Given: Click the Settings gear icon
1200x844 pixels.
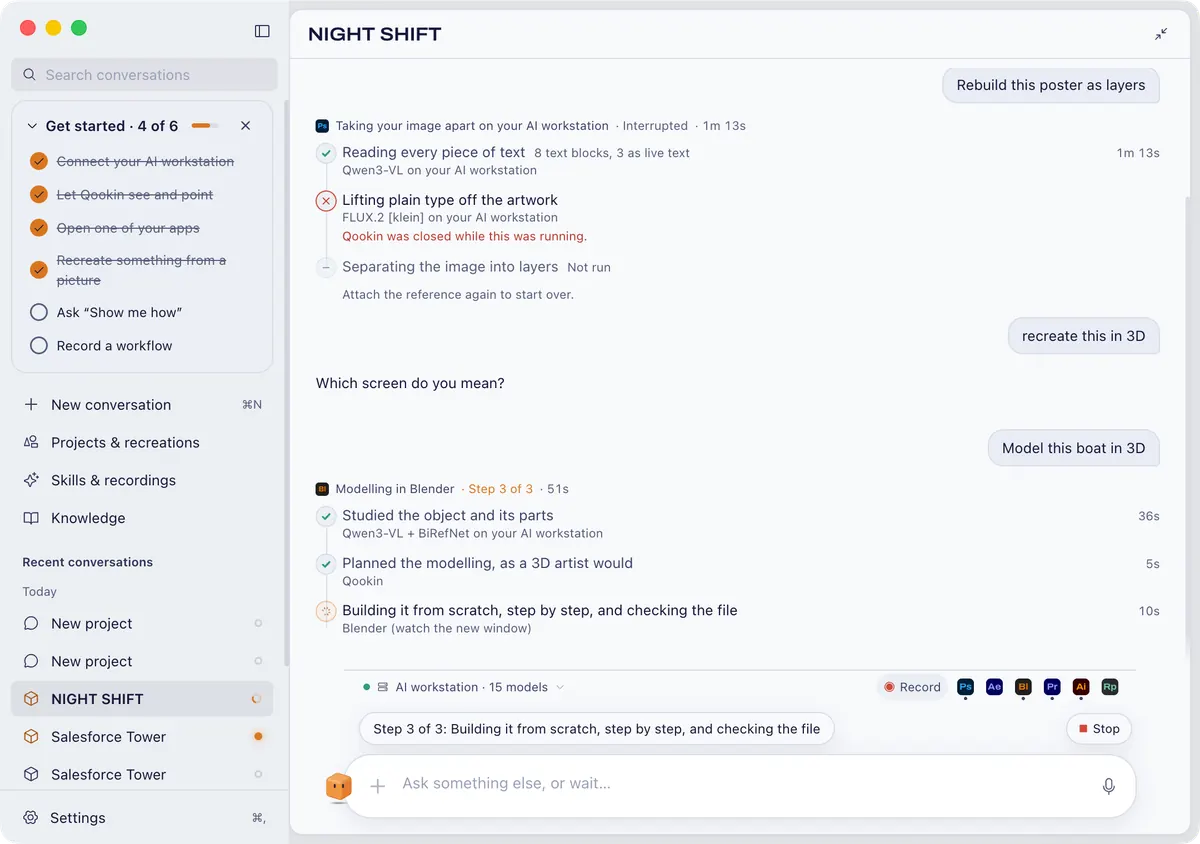Looking at the screenshot, I should [31, 817].
